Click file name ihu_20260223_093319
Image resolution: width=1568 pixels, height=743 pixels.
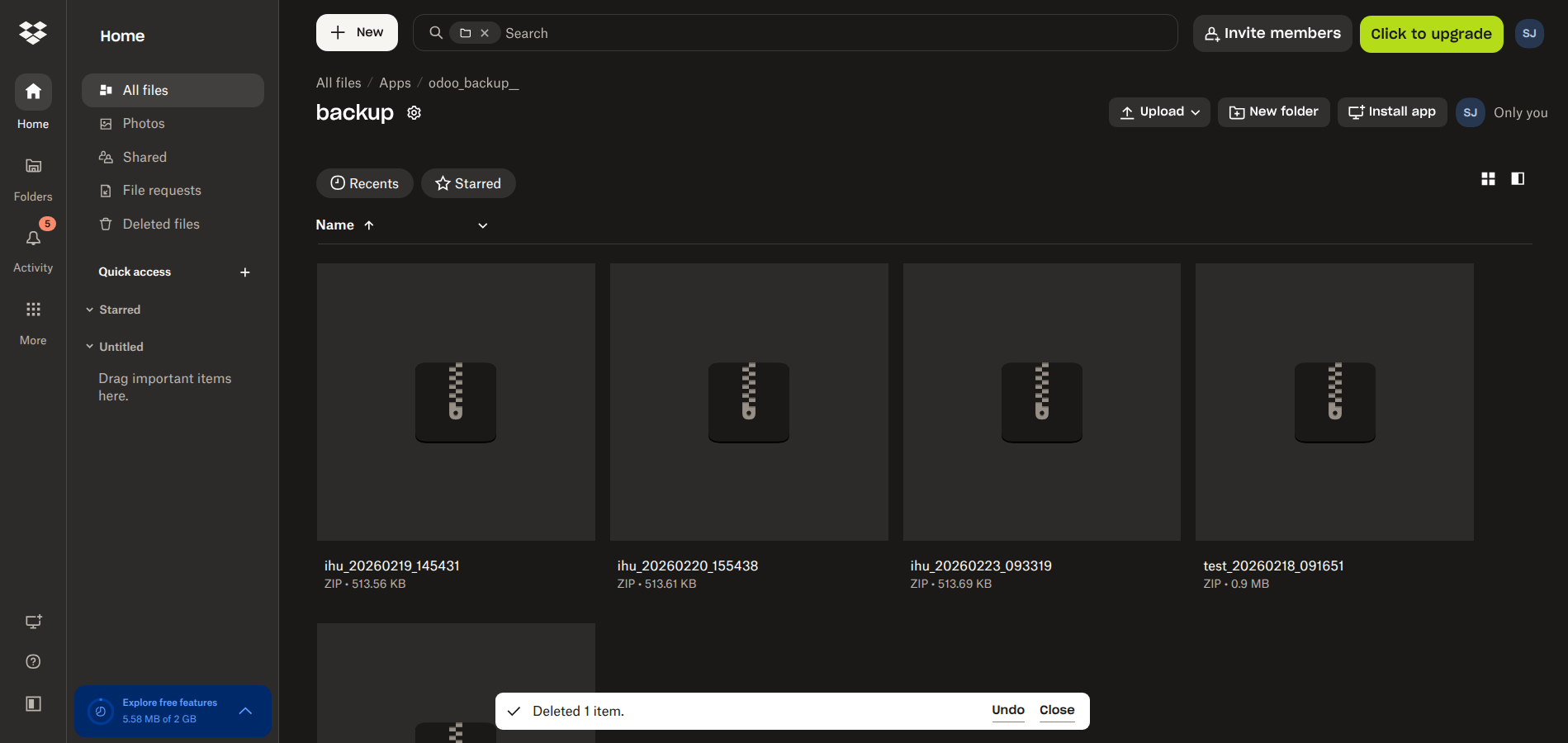pos(981,566)
